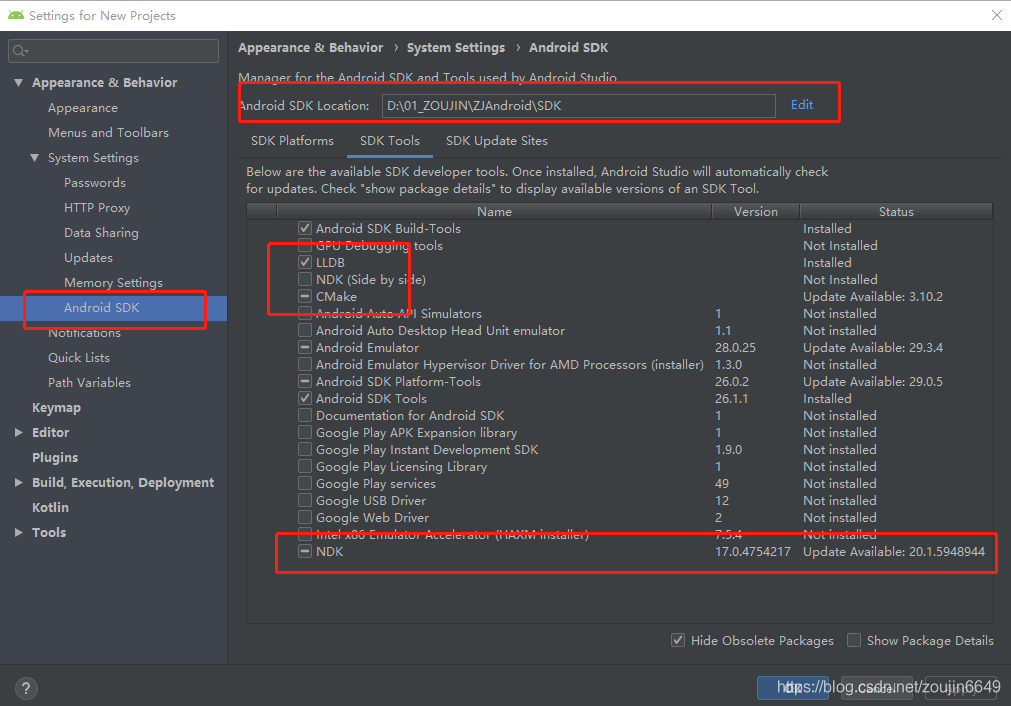Image resolution: width=1011 pixels, height=706 pixels.
Task: Click the Version column header
Action: pyautogui.click(x=756, y=211)
